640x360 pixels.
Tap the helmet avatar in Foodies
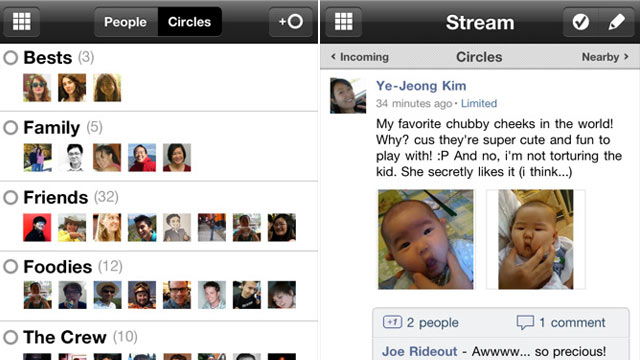[x=142, y=295]
